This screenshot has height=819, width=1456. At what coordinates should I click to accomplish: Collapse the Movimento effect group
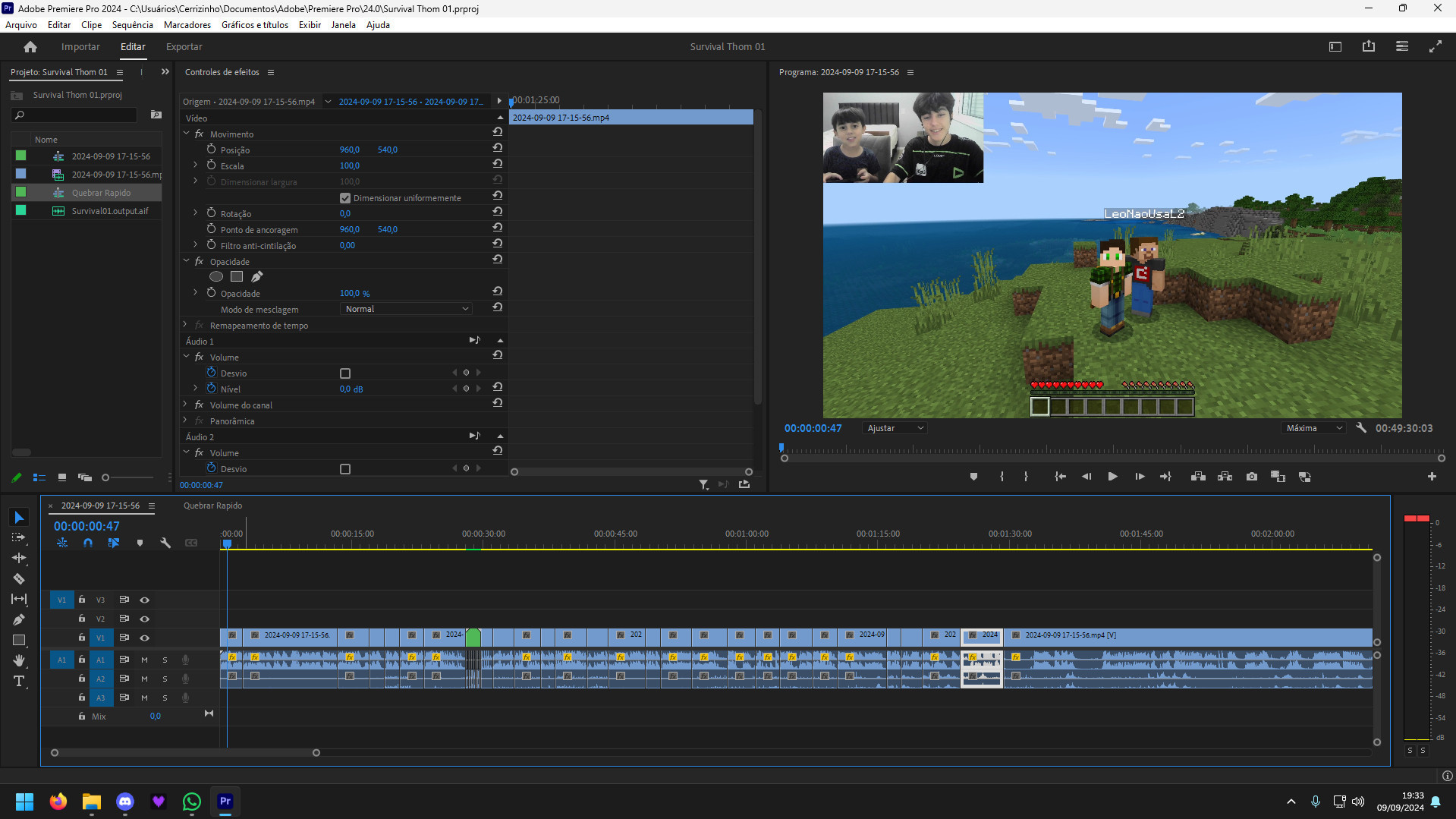pos(187,134)
